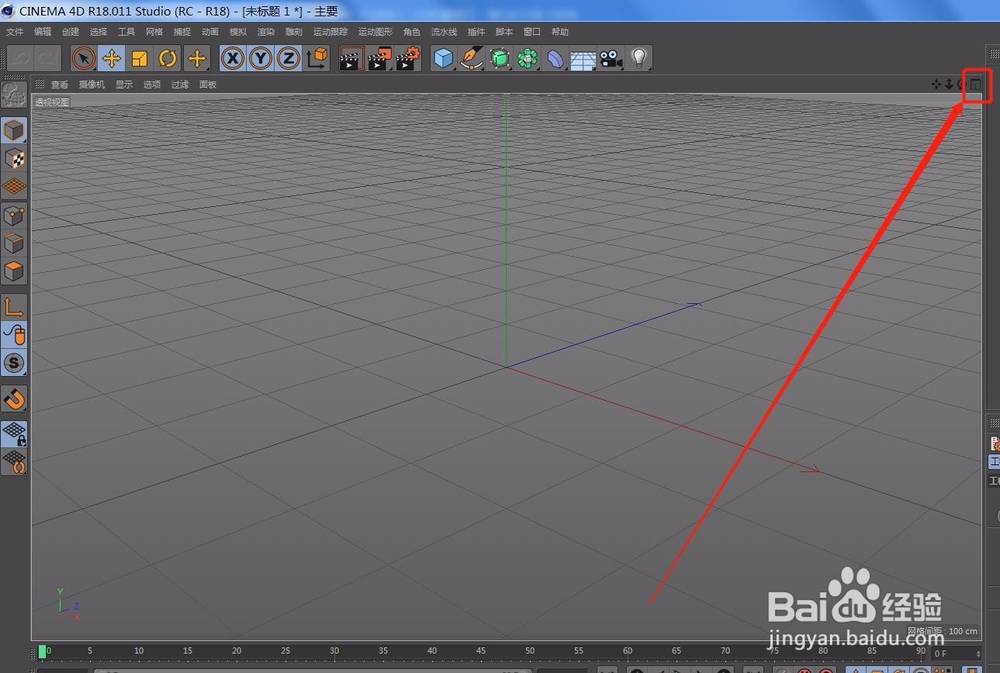The height and width of the screenshot is (673, 1000).
Task: Open the viewport 过滤 menu
Action: tap(180, 84)
